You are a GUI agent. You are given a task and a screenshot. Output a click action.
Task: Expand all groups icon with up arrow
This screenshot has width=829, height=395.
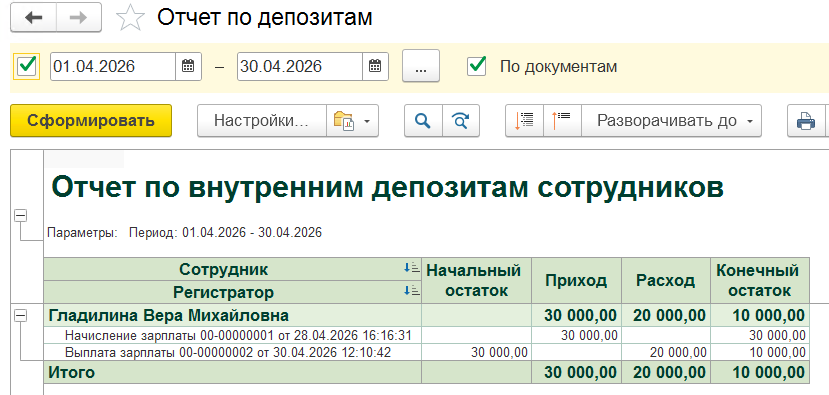(562, 121)
